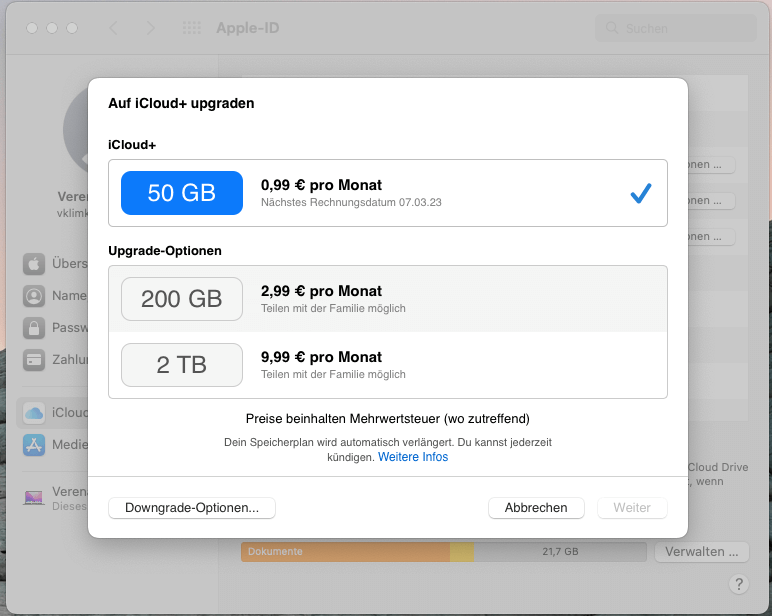Click the Apple-ID window title
This screenshot has height=616, width=772.
[x=248, y=28]
